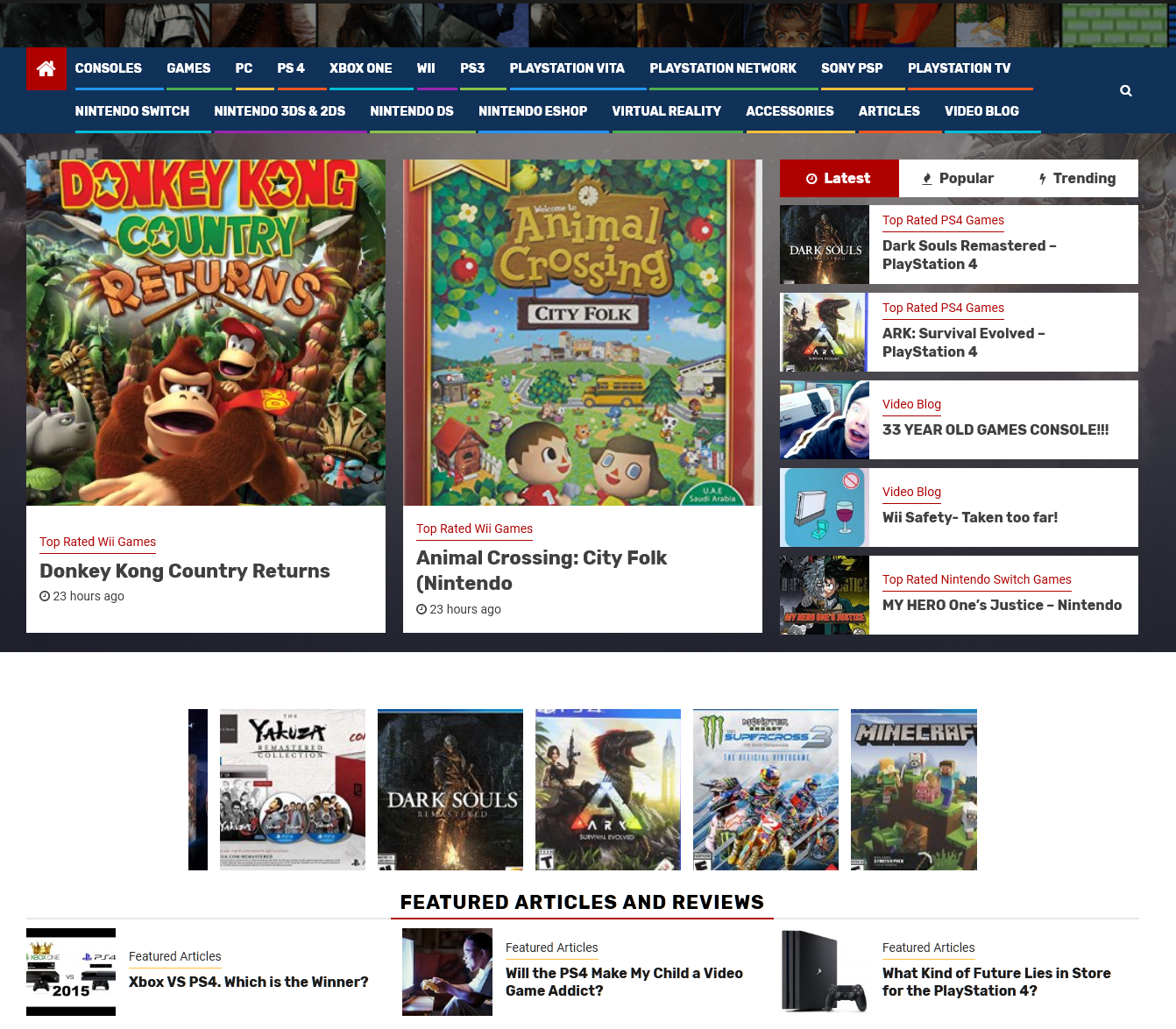
Task: Open Will the PS4 Make My Child article
Action: [x=624, y=982]
